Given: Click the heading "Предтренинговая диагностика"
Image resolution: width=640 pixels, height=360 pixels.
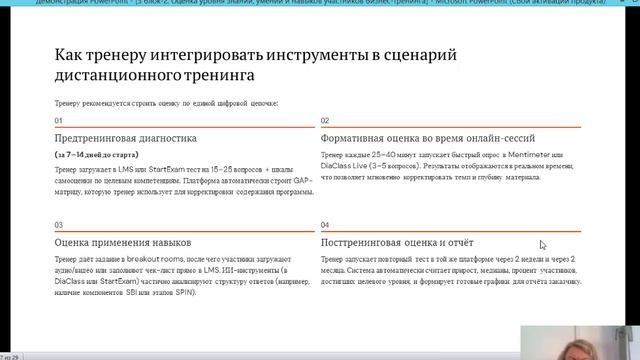Looking at the screenshot, I should pos(126,138).
